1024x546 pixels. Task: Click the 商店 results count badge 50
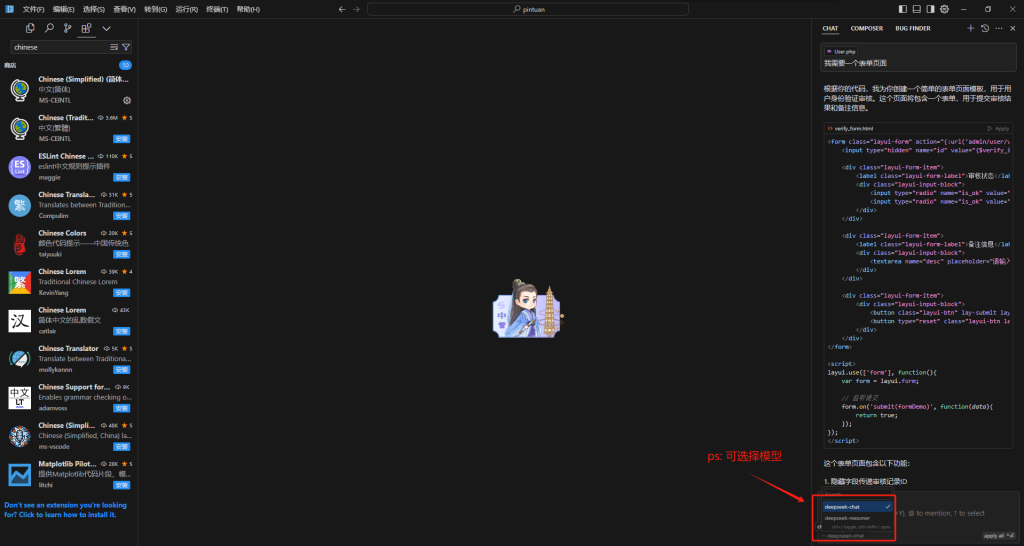click(x=125, y=65)
